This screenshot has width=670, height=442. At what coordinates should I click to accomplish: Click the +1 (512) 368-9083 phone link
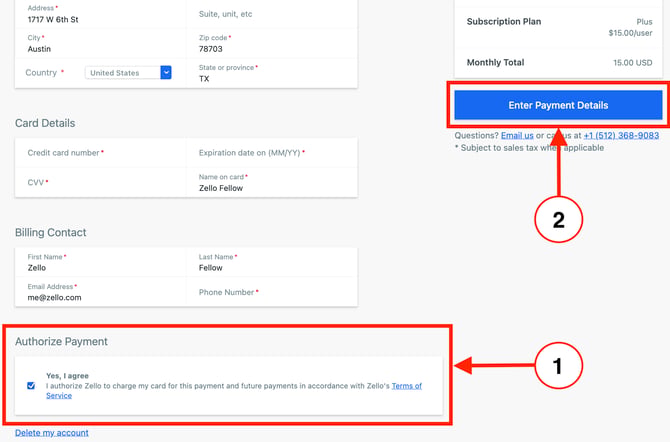(x=621, y=136)
